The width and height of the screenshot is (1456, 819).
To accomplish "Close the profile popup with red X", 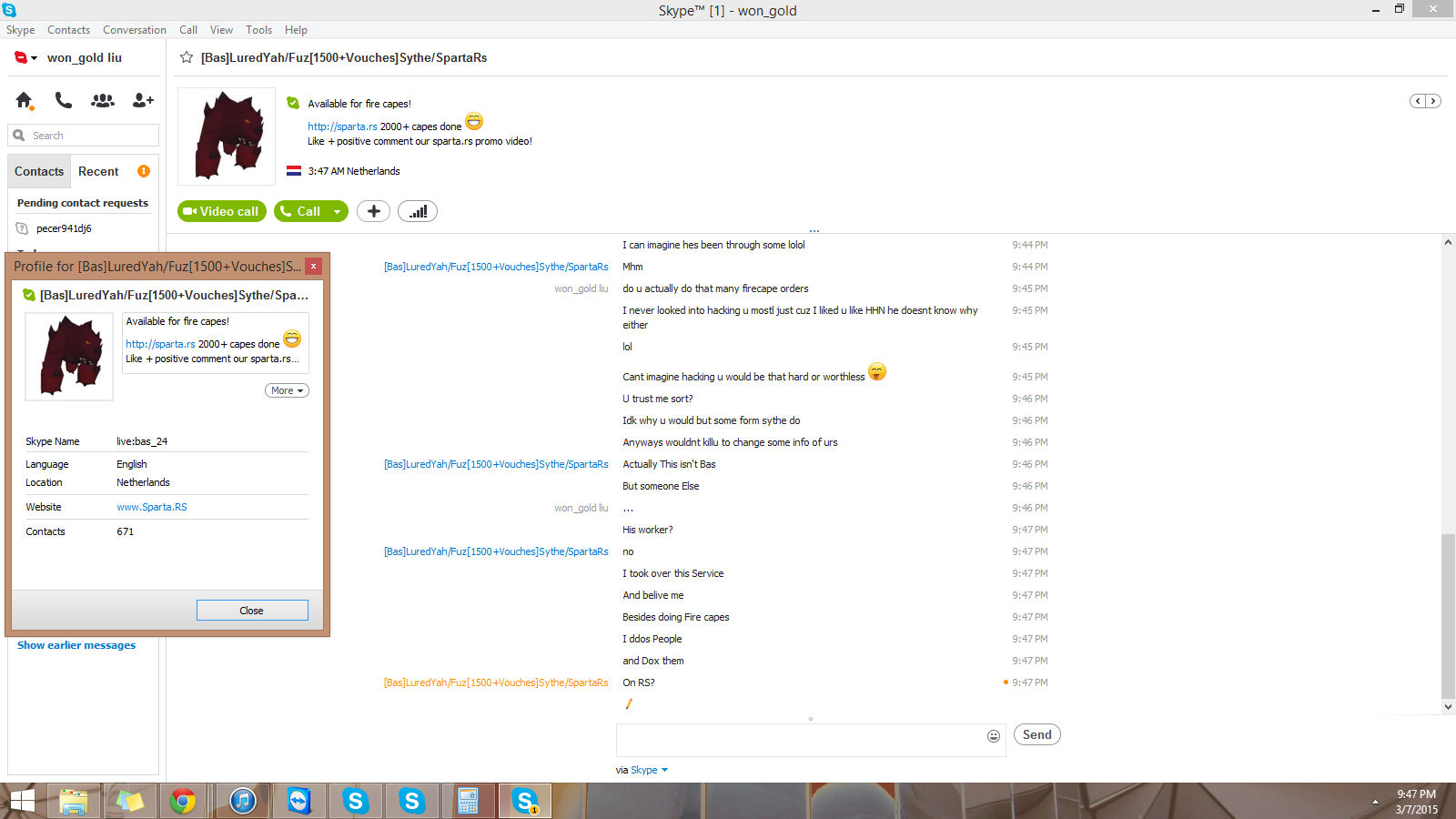I will coord(313,266).
